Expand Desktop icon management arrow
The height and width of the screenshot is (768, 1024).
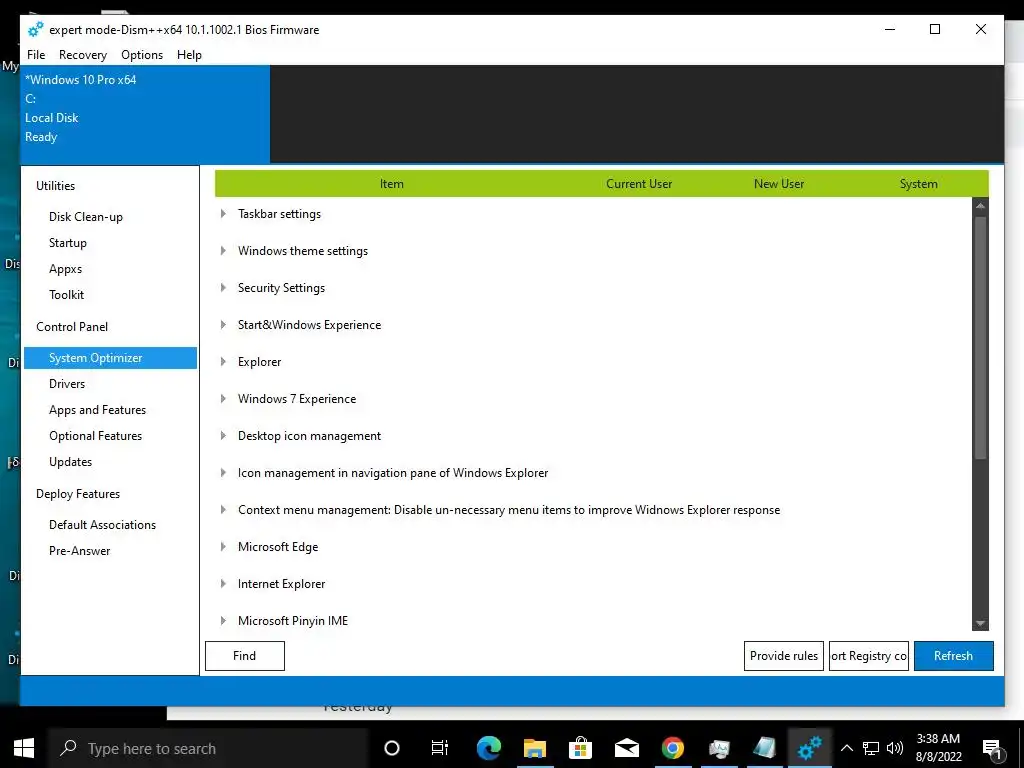tap(223, 436)
